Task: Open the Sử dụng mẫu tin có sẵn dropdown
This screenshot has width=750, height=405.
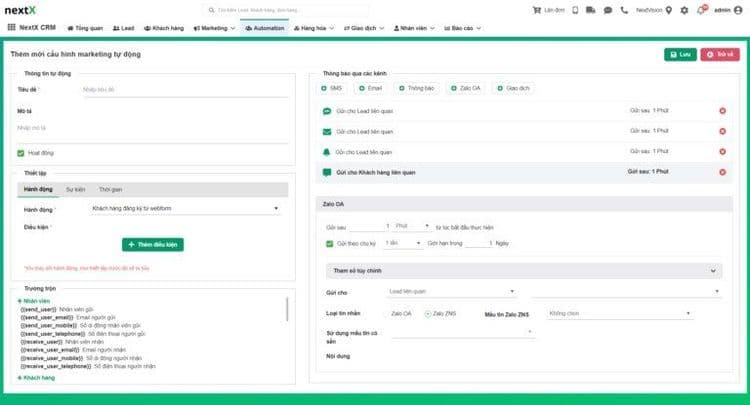Action: [x=463, y=333]
